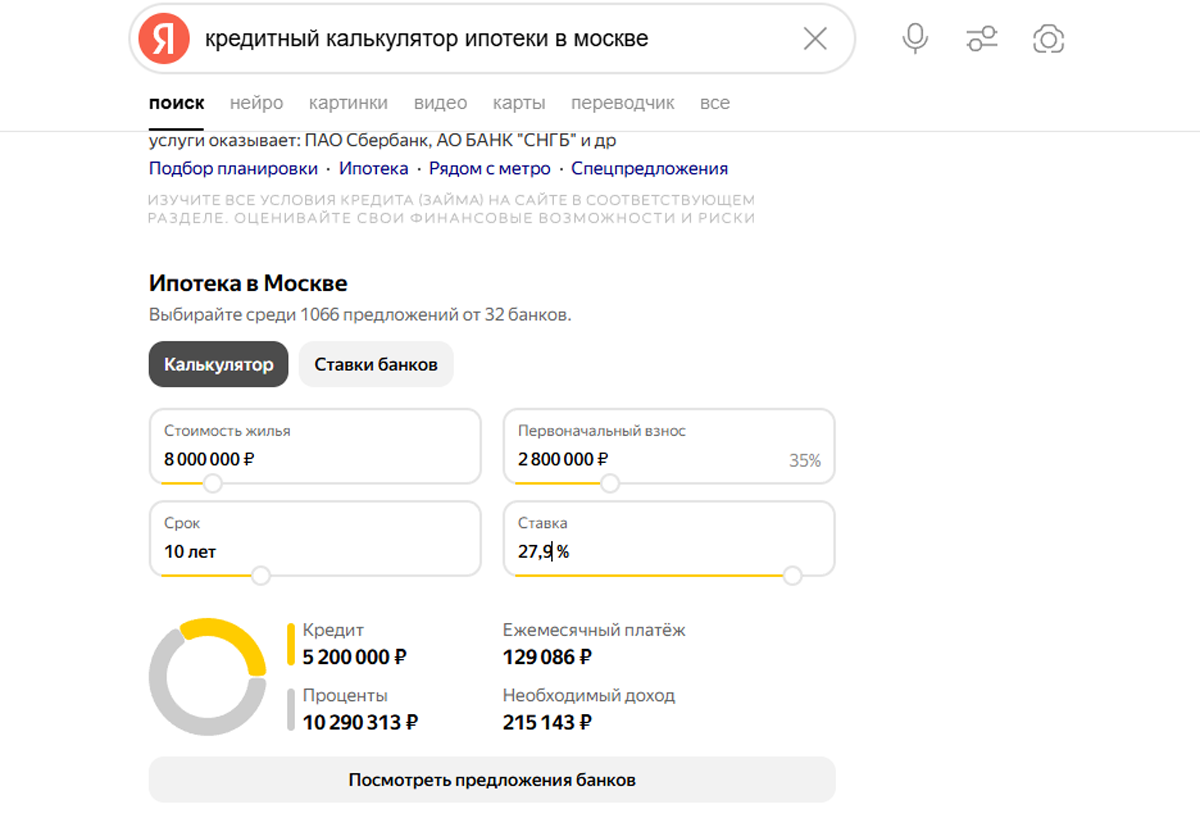Click the Ставка slider handle
The height and width of the screenshot is (818, 1200).
point(793,576)
